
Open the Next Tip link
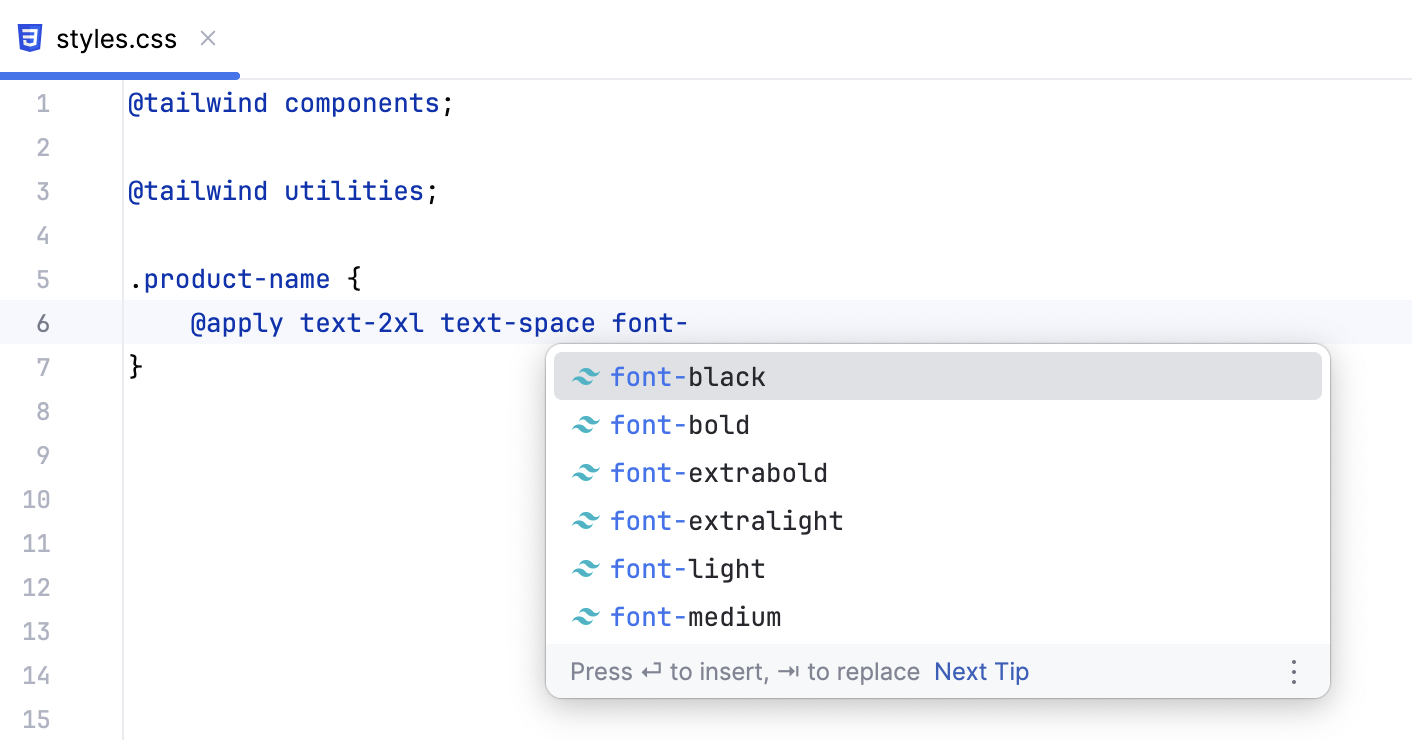point(981,672)
